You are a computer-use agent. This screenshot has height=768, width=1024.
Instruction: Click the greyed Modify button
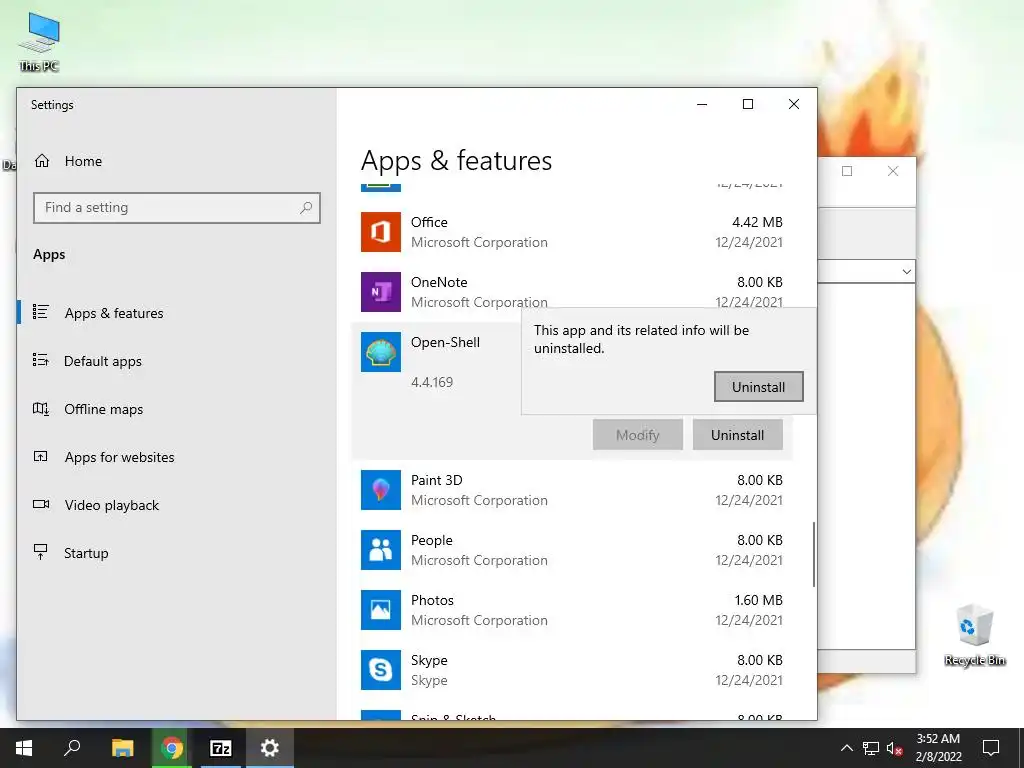tap(637, 435)
